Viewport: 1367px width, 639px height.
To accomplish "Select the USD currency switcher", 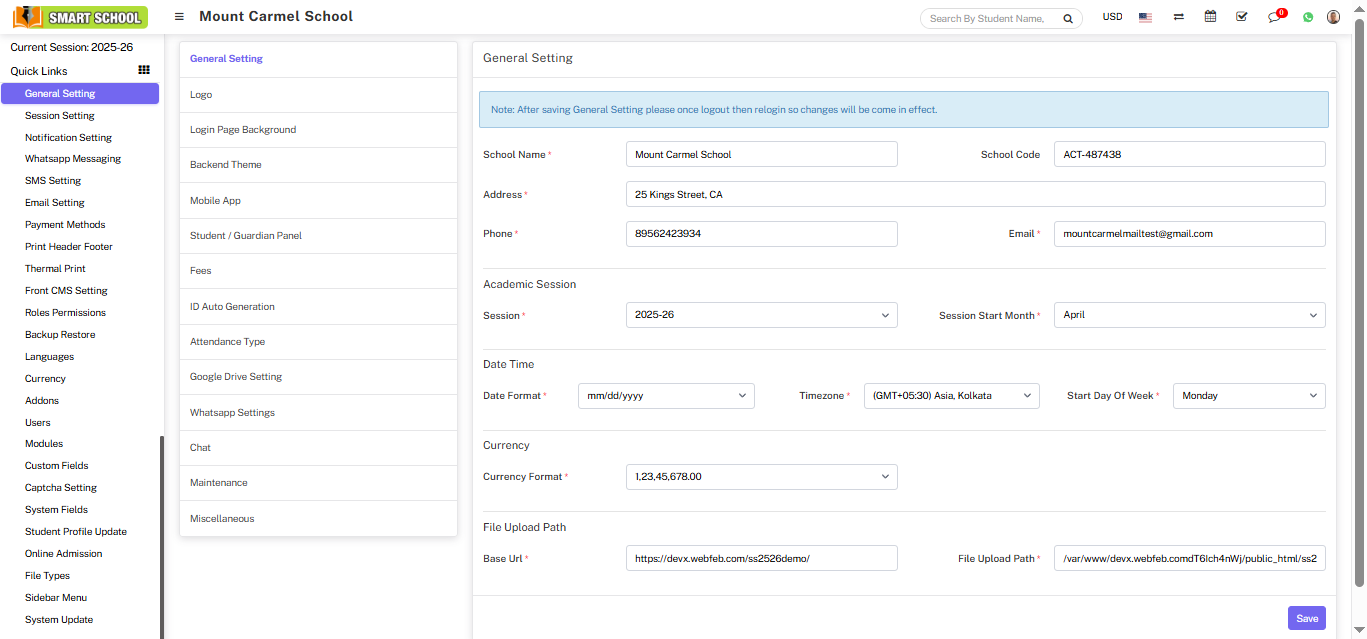I will [x=1112, y=17].
